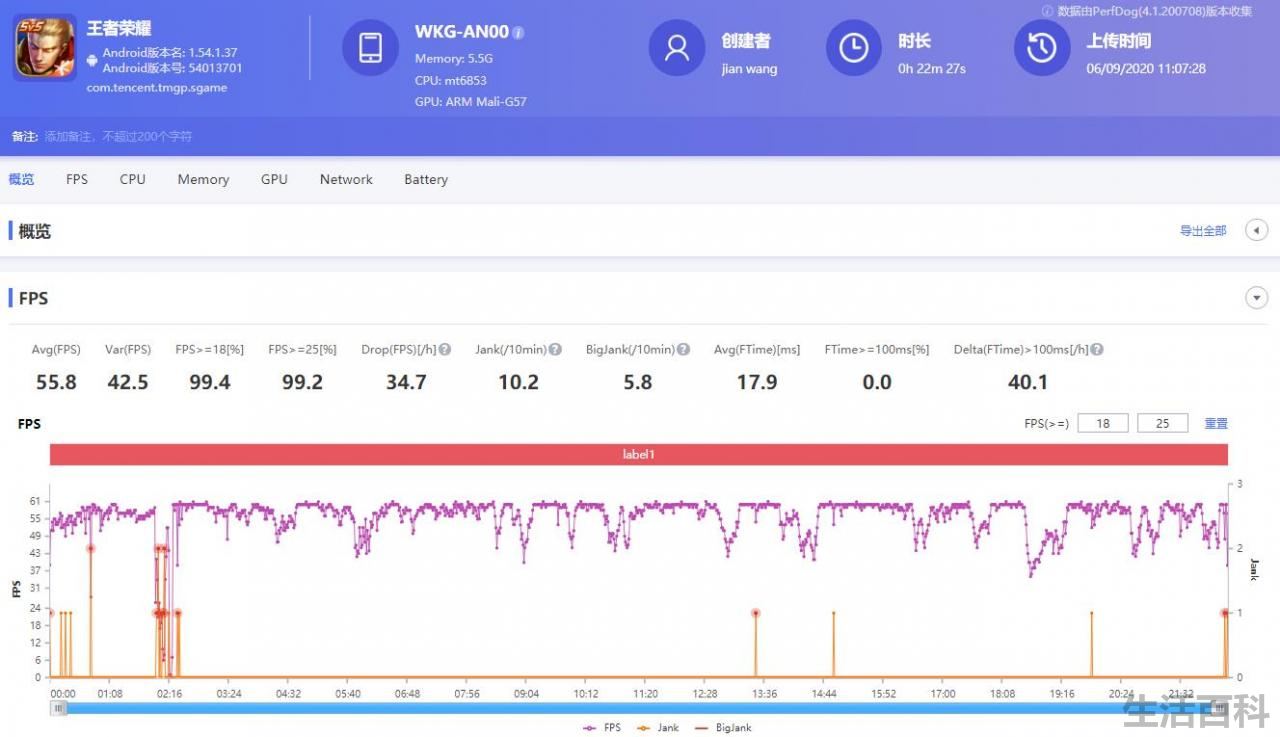Click the 重置 reset link
This screenshot has width=1280, height=737.
(x=1216, y=424)
